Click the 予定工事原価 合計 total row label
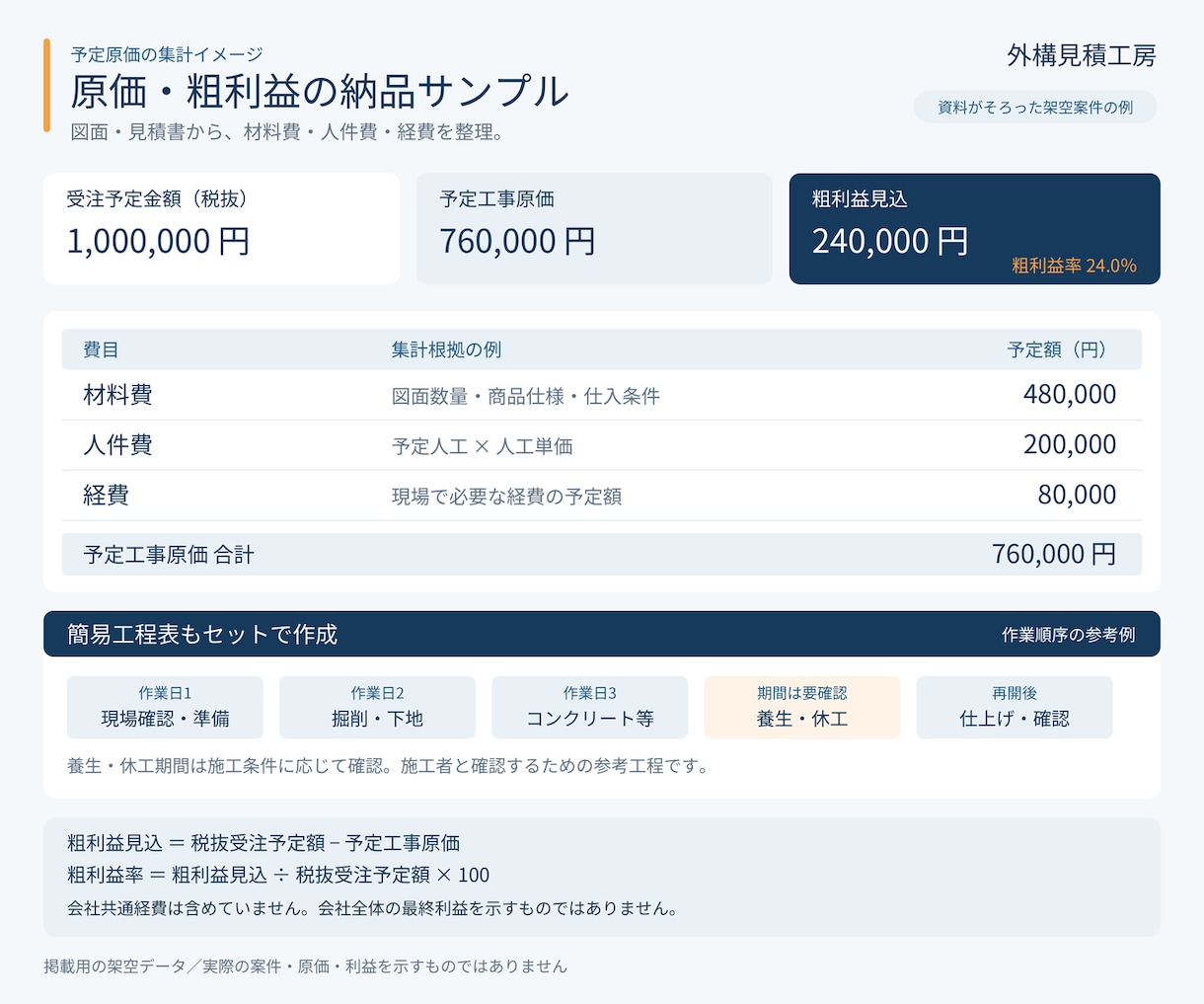 (x=169, y=555)
